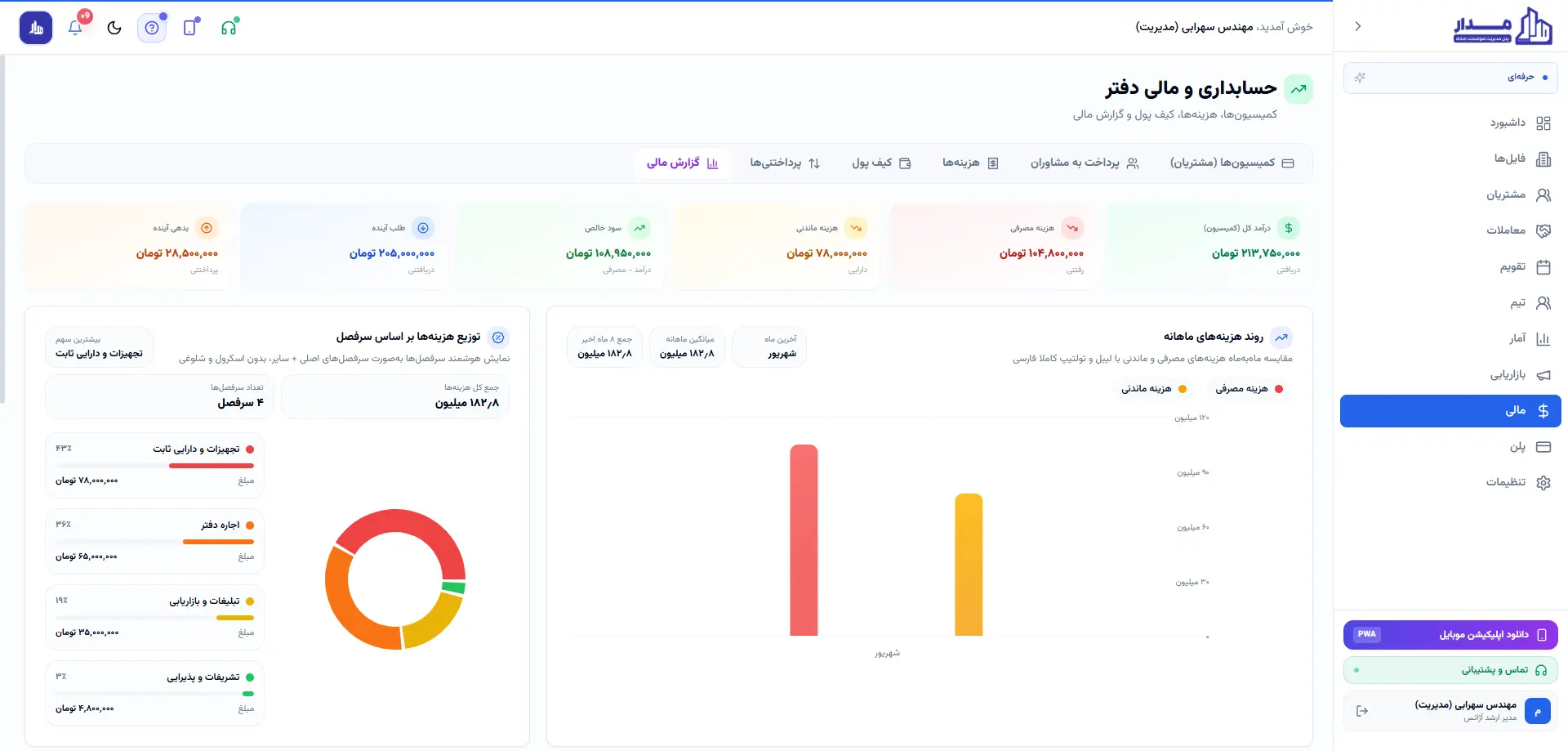Click the green trend icon beside حسابداری و مالی دفتر
Screen dimensions: 1568x751
pos(1298,89)
